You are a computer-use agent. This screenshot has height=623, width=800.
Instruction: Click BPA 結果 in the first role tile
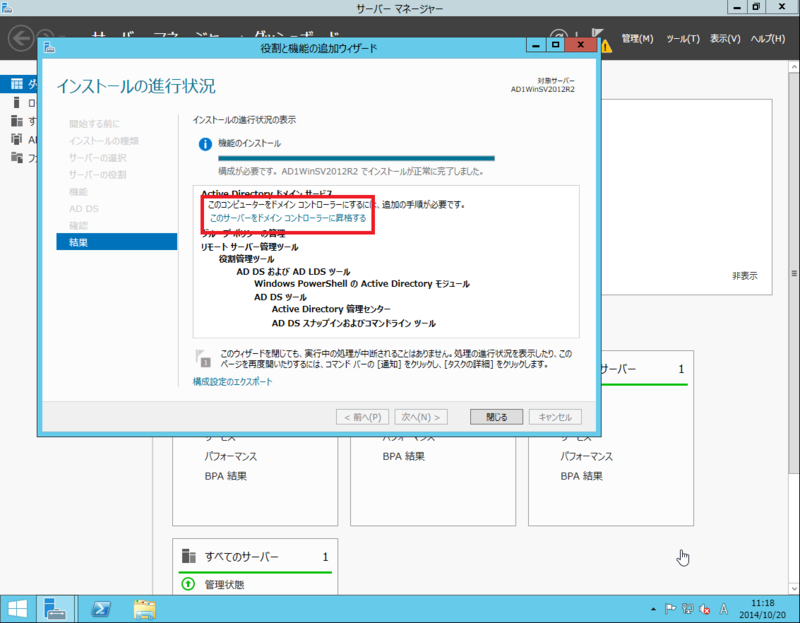pos(226,476)
